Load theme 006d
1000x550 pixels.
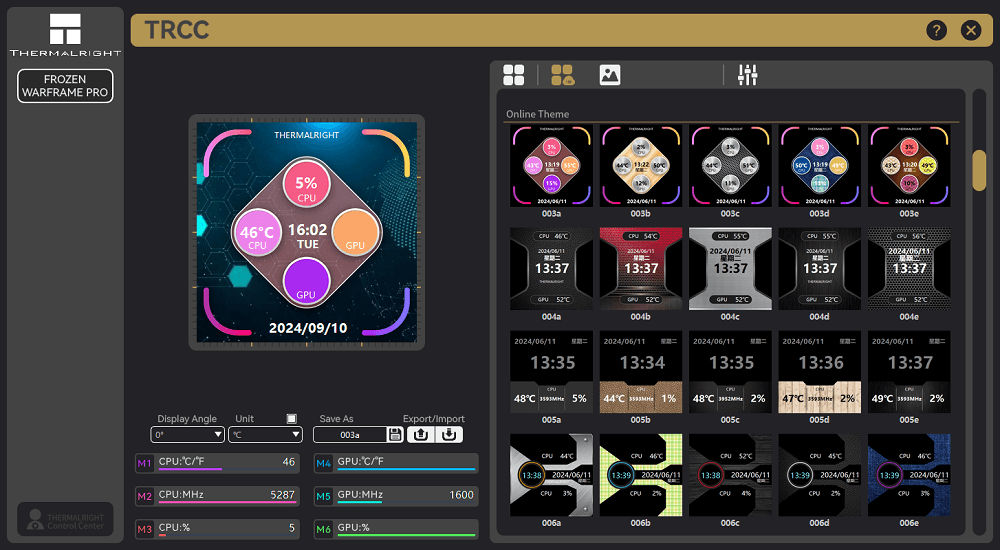click(x=820, y=475)
